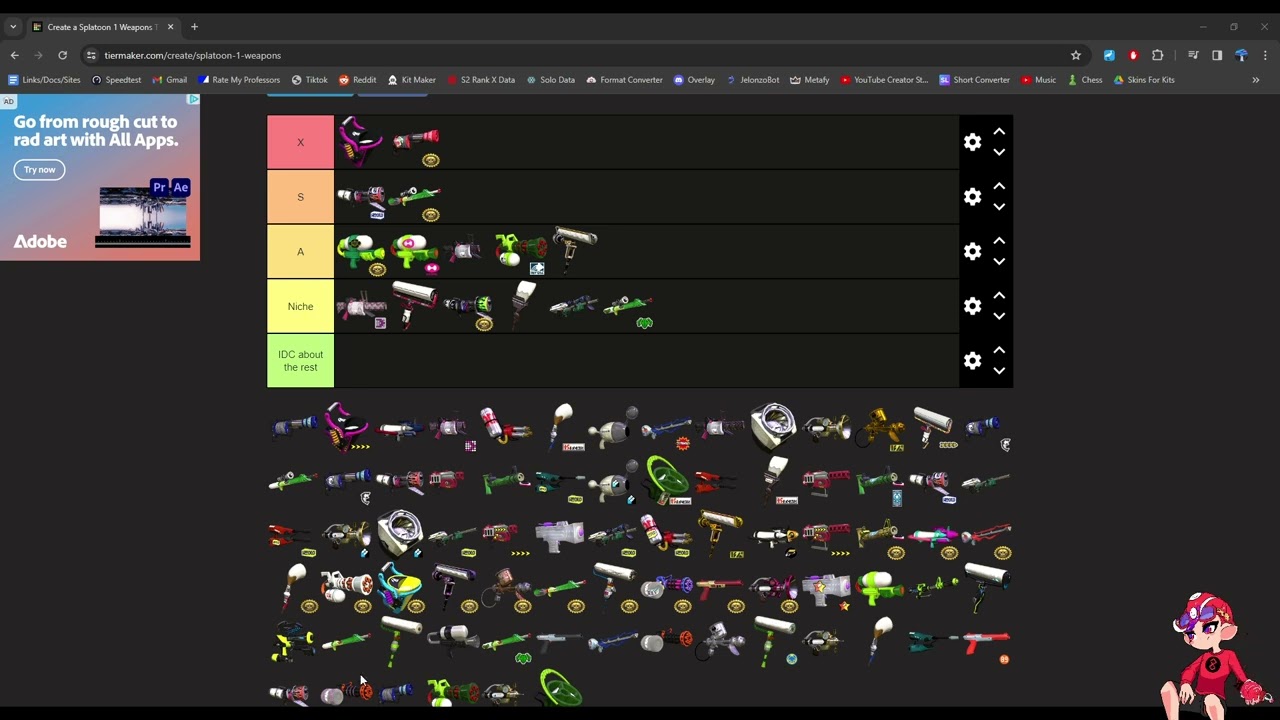The image size is (1280, 720).
Task: Pick the yellow-black dual squelcher from pool
Action: coord(293,640)
